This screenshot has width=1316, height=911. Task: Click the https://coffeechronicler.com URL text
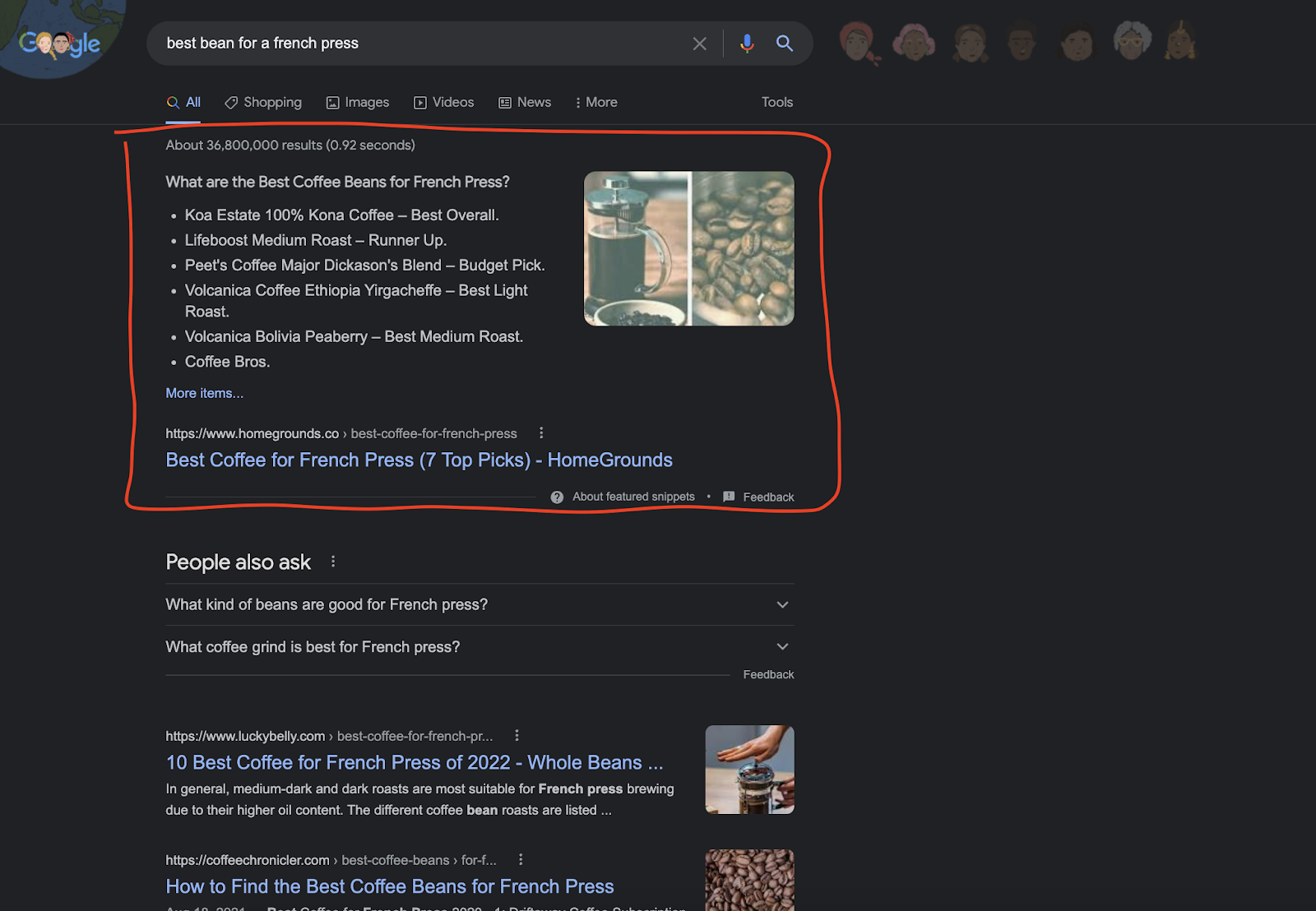pyautogui.click(x=248, y=860)
